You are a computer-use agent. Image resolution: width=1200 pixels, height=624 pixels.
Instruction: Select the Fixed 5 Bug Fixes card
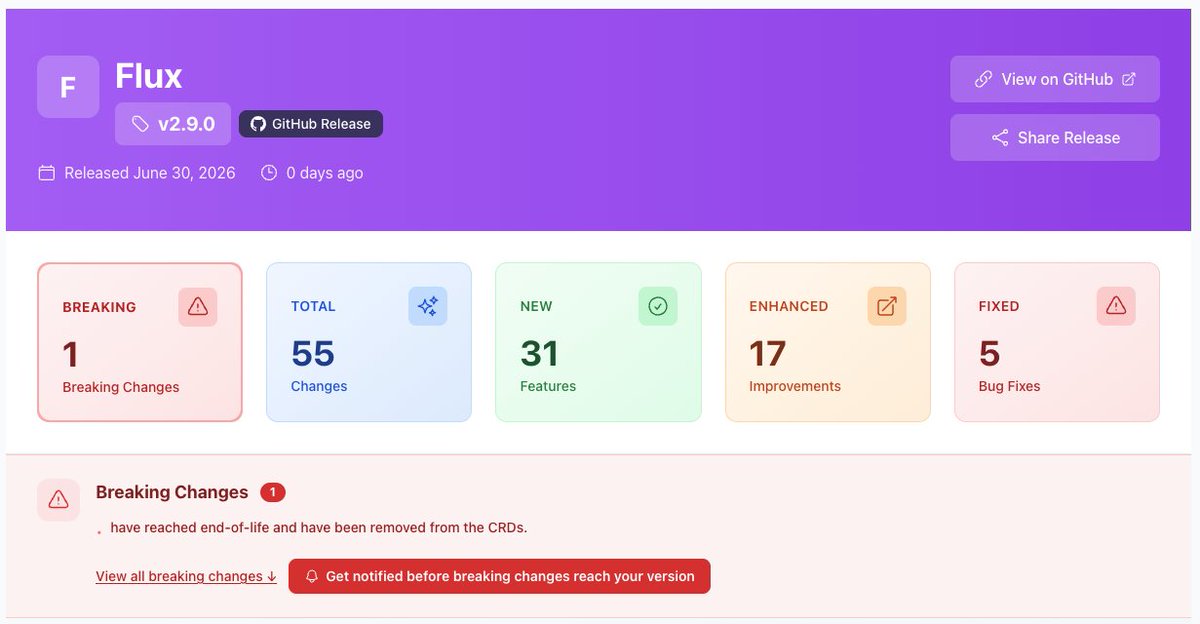[1057, 342]
